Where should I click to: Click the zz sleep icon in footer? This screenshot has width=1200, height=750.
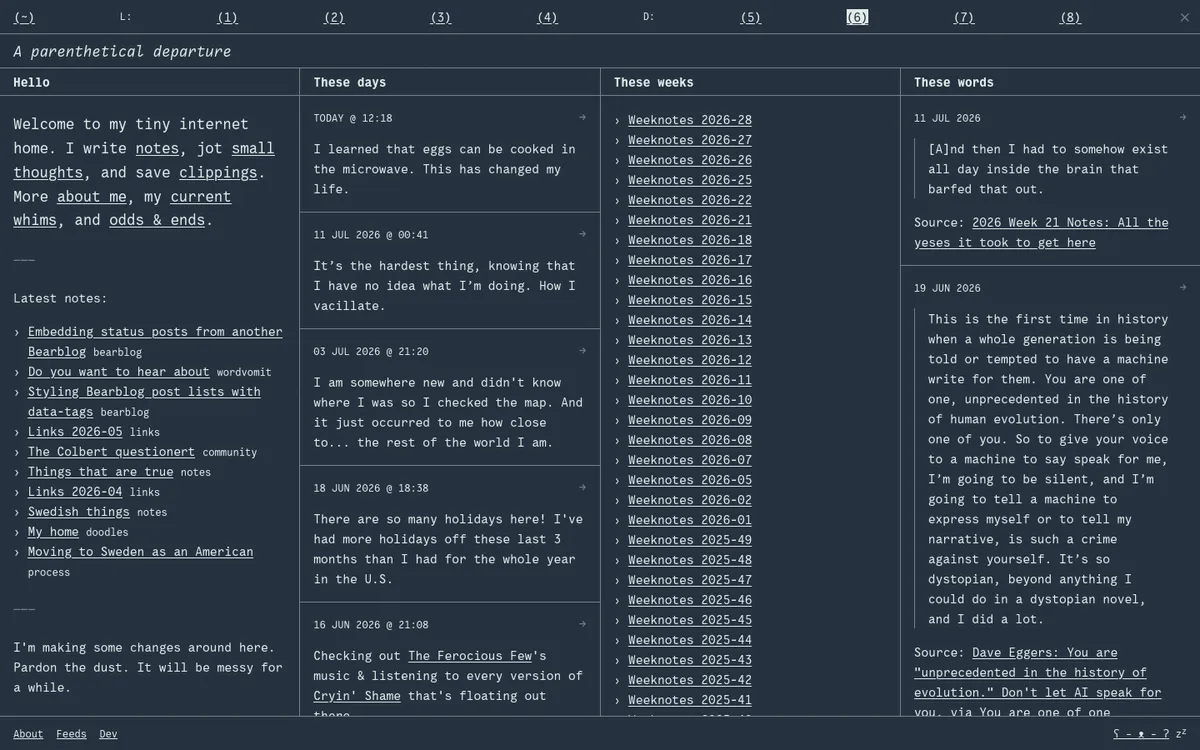click(x=1181, y=733)
